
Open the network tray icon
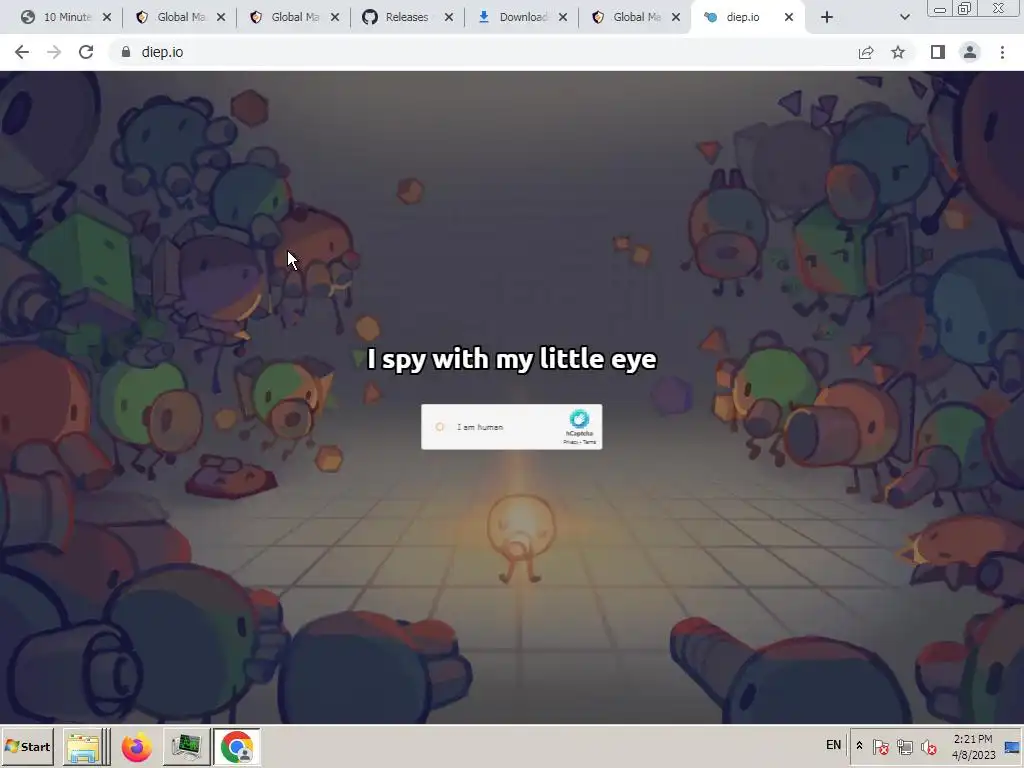coord(904,746)
